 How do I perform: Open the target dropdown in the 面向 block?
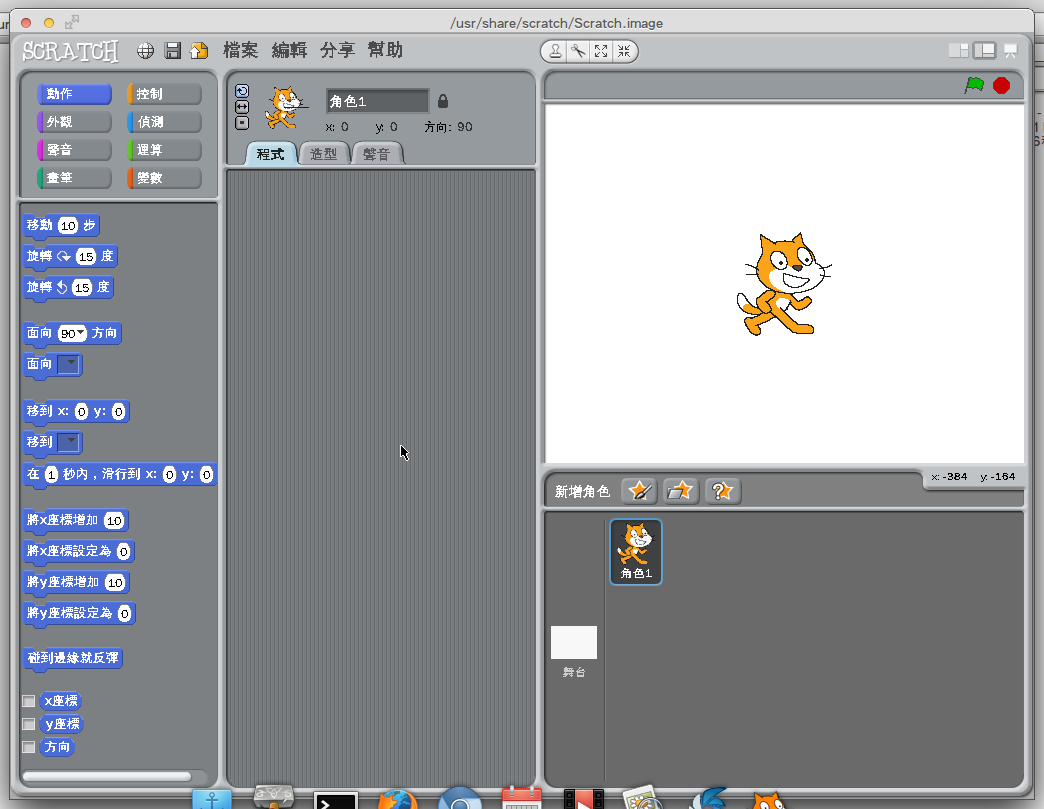point(69,364)
